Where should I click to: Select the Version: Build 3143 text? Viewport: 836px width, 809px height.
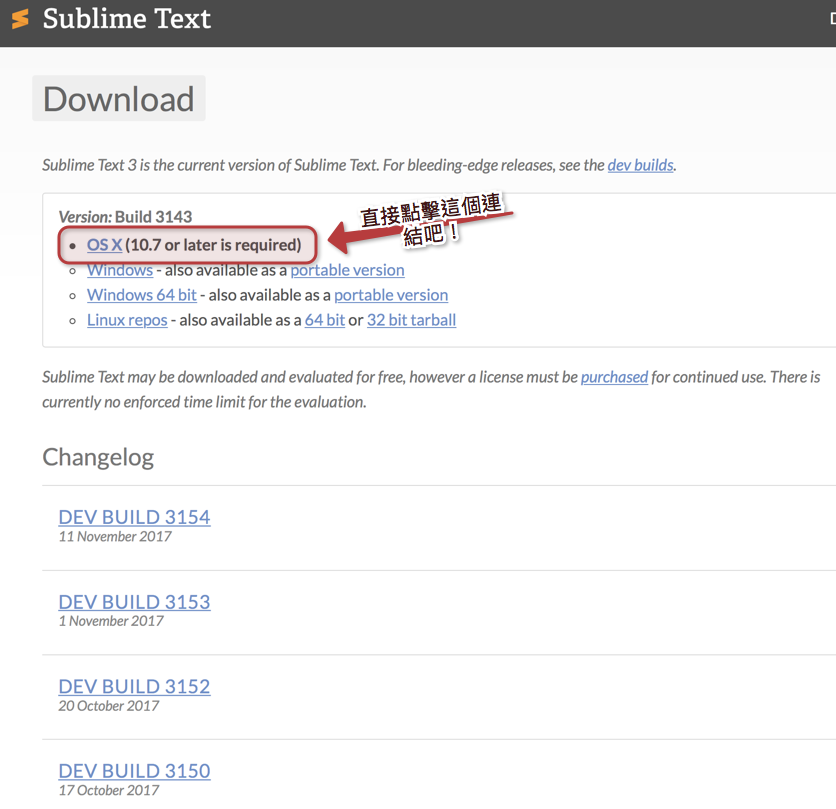point(125,217)
